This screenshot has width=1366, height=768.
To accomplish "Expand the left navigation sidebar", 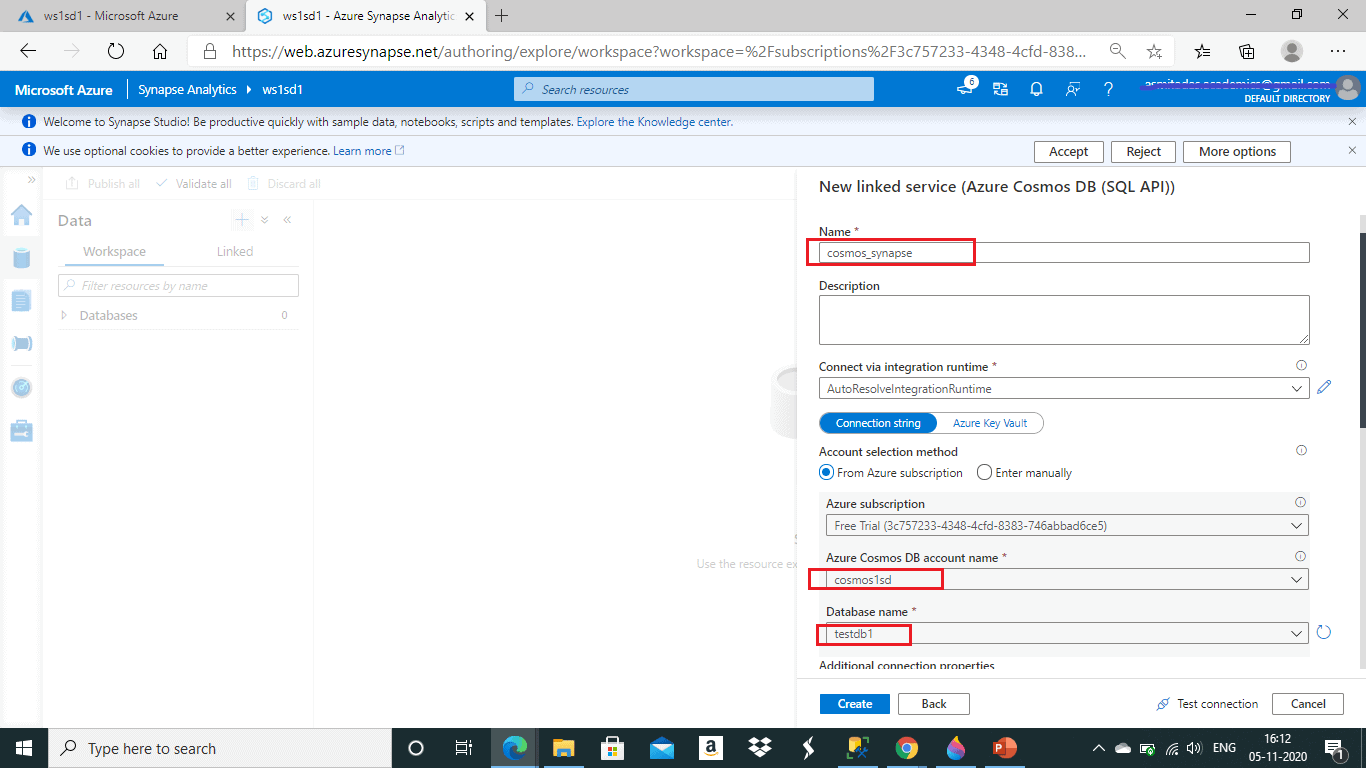I will click(x=31, y=179).
